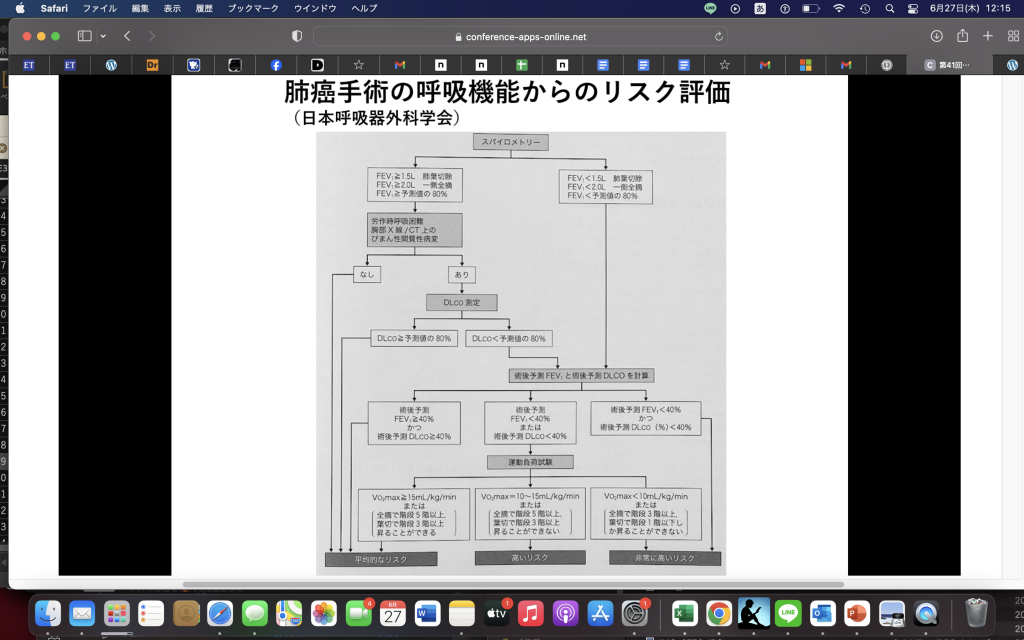This screenshot has height=640, width=1024.
Task: Click the conference-apps-online.net address field
Action: pyautogui.click(x=520, y=36)
